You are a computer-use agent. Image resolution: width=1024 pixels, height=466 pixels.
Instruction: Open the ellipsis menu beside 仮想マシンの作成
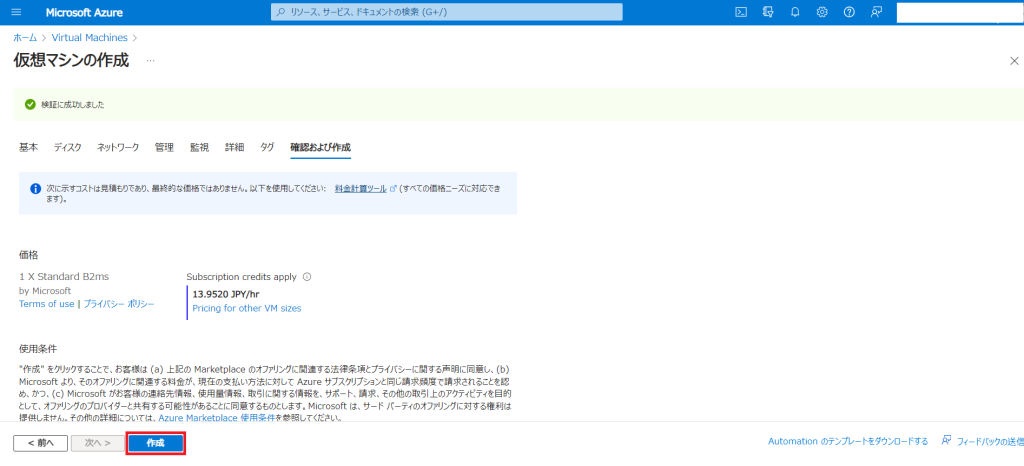151,61
